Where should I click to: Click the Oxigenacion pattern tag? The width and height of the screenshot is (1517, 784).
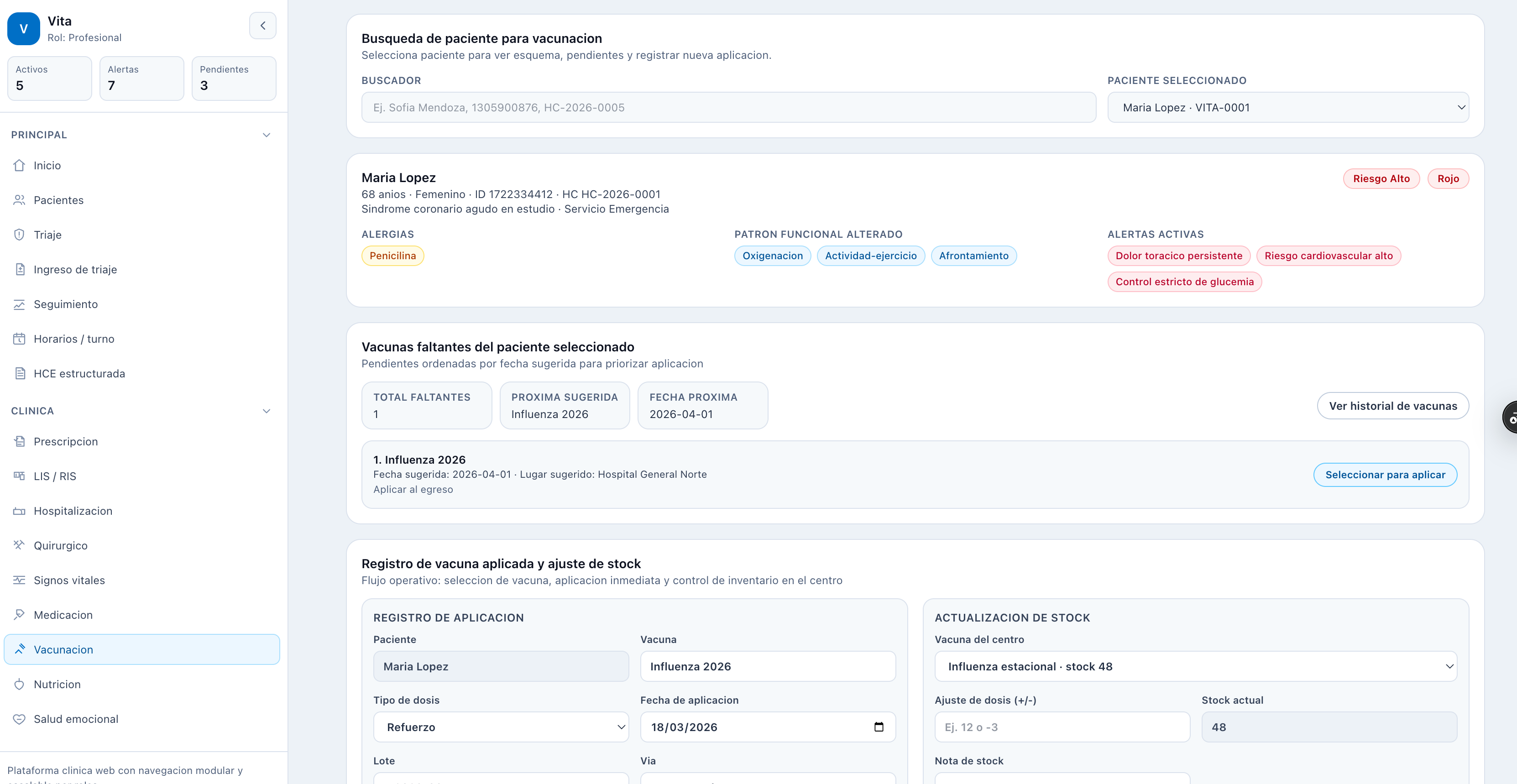773,256
